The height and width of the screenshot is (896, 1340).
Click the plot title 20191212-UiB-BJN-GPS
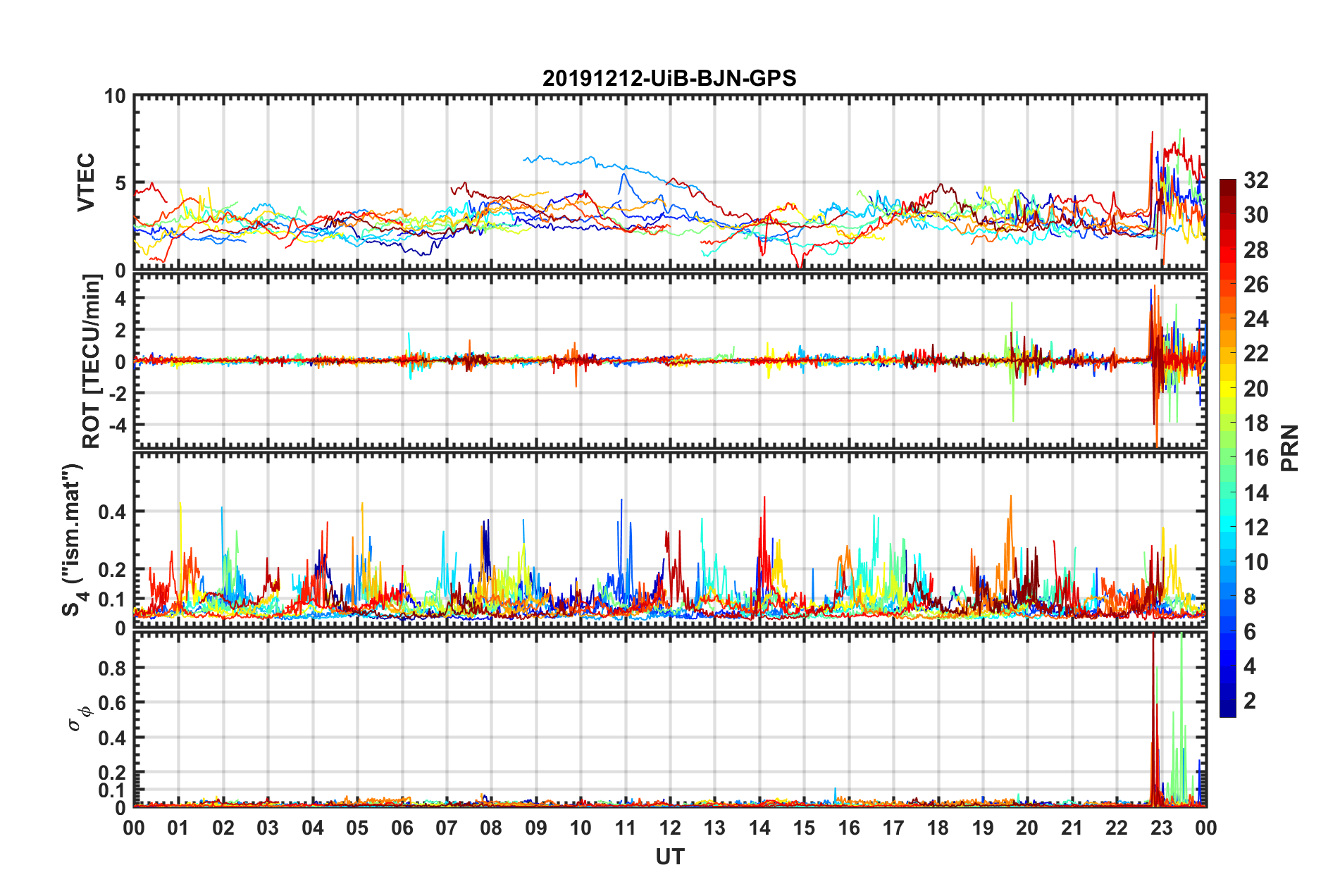tap(669, 78)
